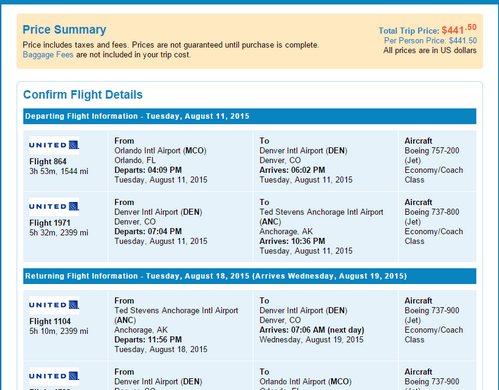
Task: Click Departs 11:56 PM from Anchorage
Action: (x=148, y=340)
